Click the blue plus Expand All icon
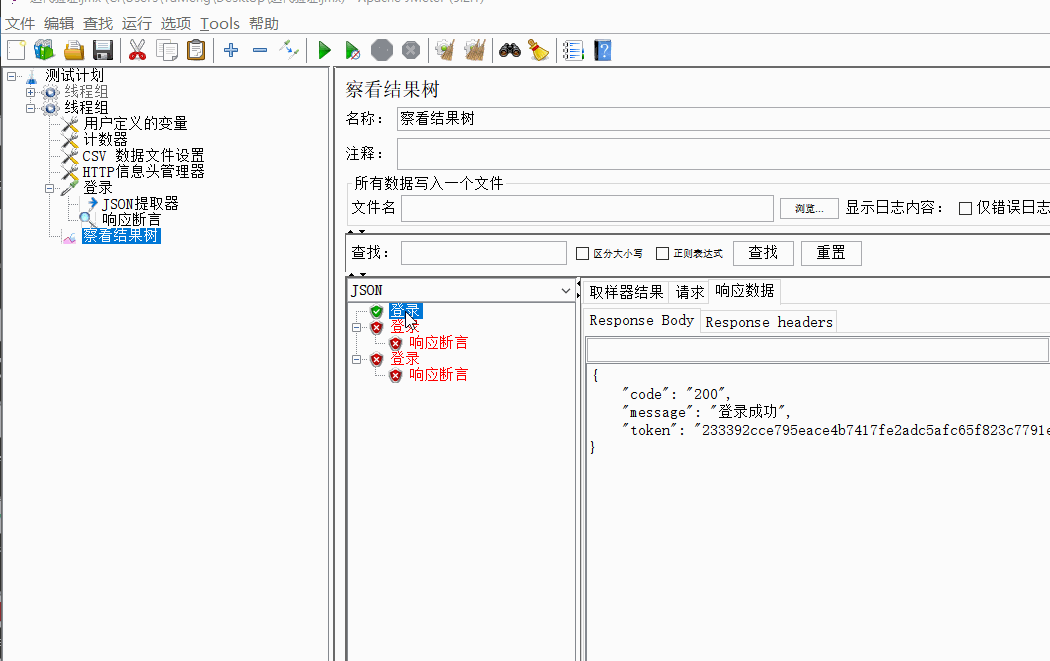The image size is (1050, 661). point(231,50)
